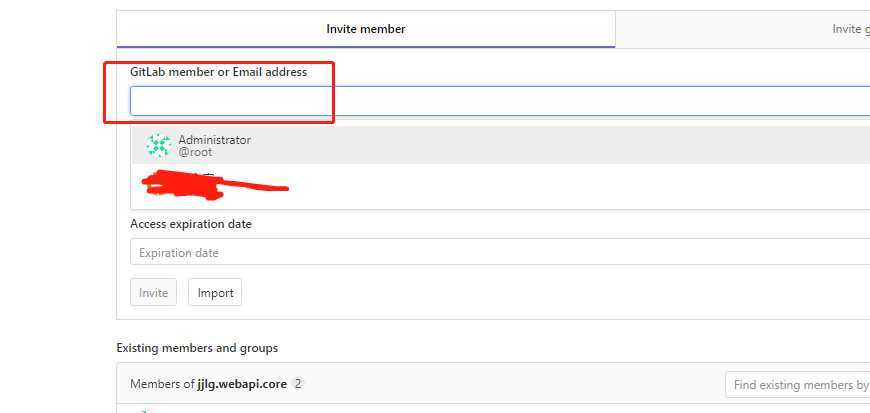This screenshot has width=870, height=413.
Task: Focus the GitLab member or Email field
Action: click(x=500, y=101)
